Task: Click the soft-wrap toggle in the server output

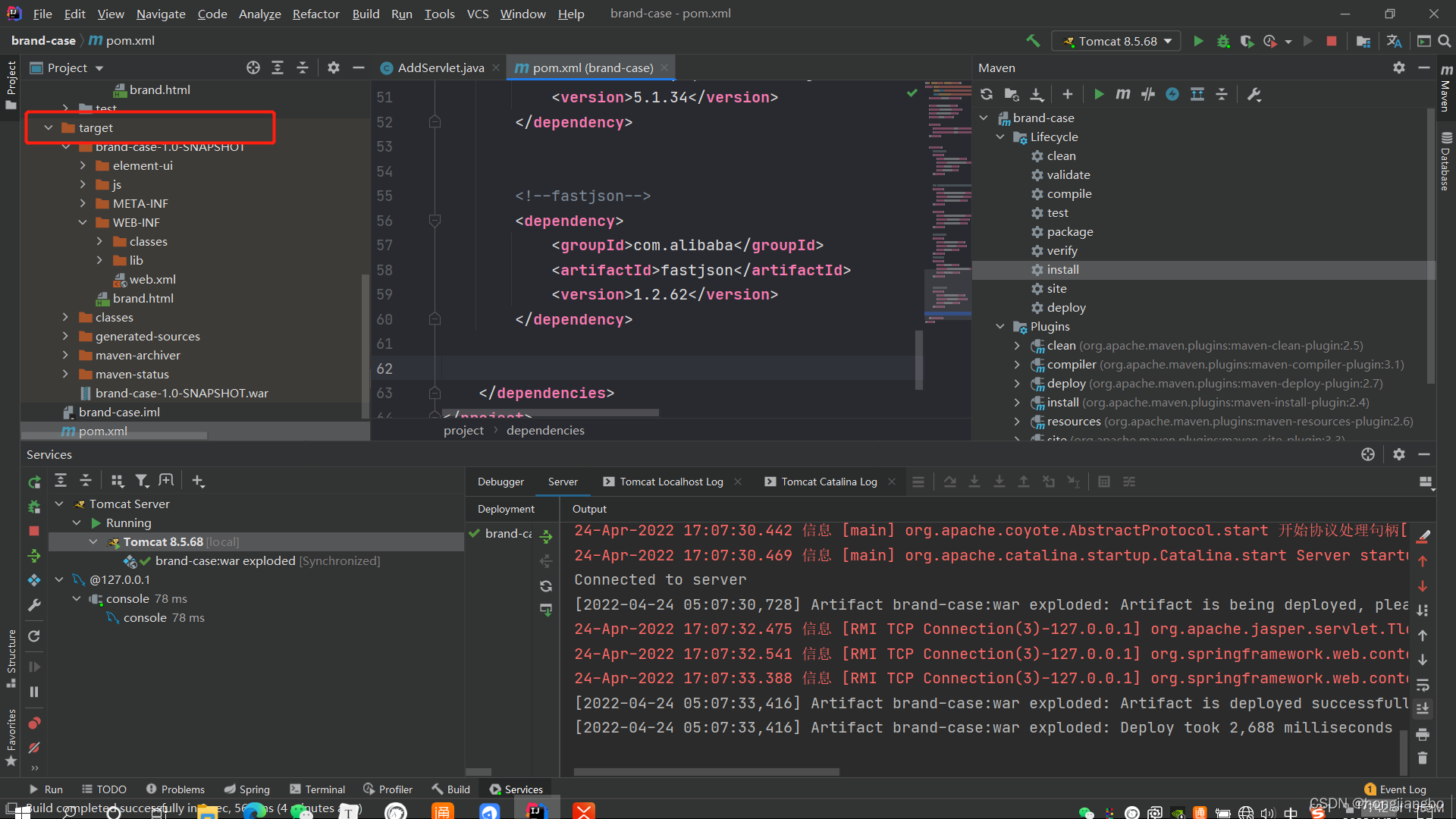Action: tap(1423, 685)
